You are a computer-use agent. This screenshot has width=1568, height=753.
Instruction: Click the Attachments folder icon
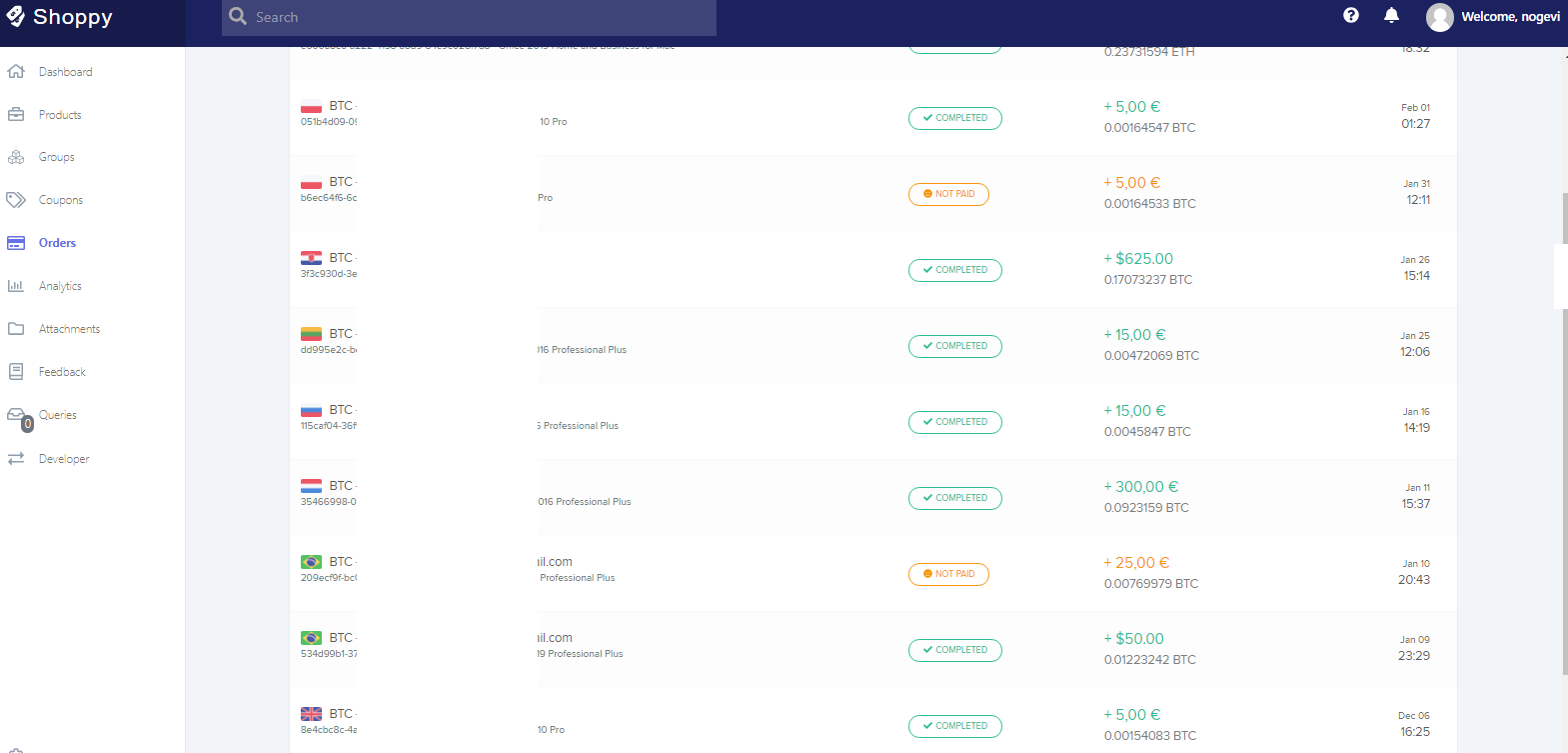(16, 329)
